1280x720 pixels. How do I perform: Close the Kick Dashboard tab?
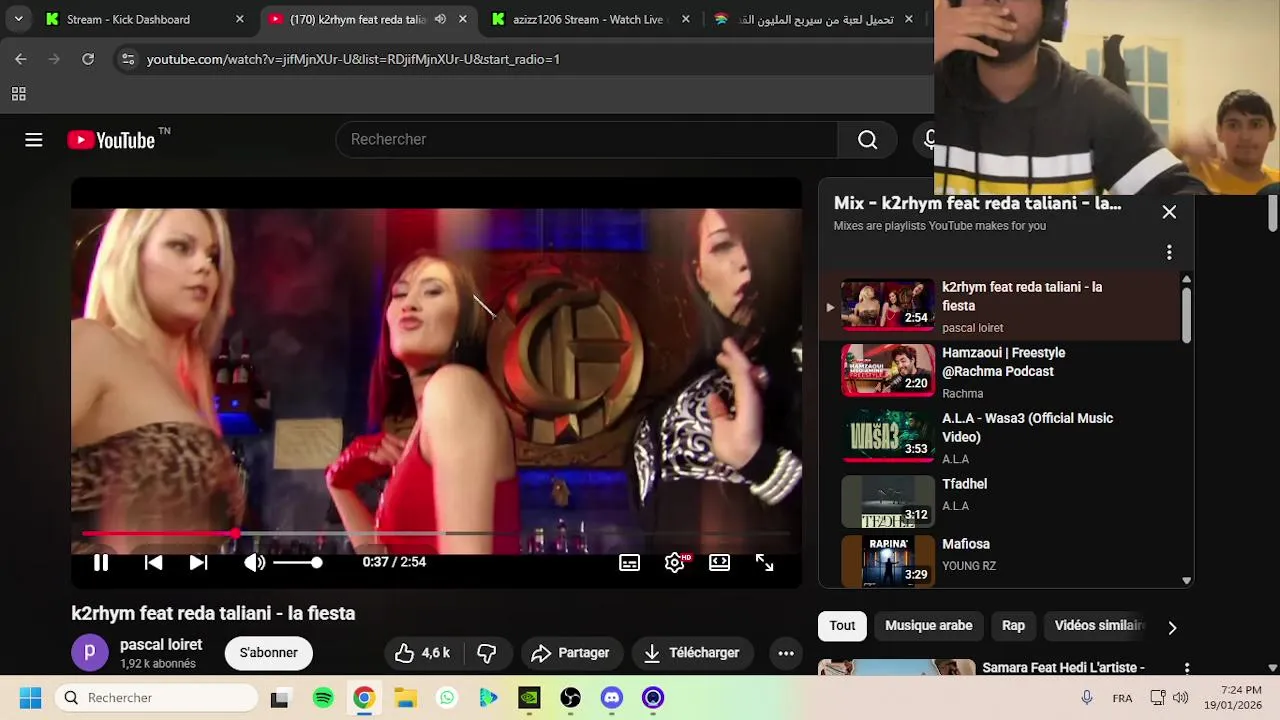[239, 19]
